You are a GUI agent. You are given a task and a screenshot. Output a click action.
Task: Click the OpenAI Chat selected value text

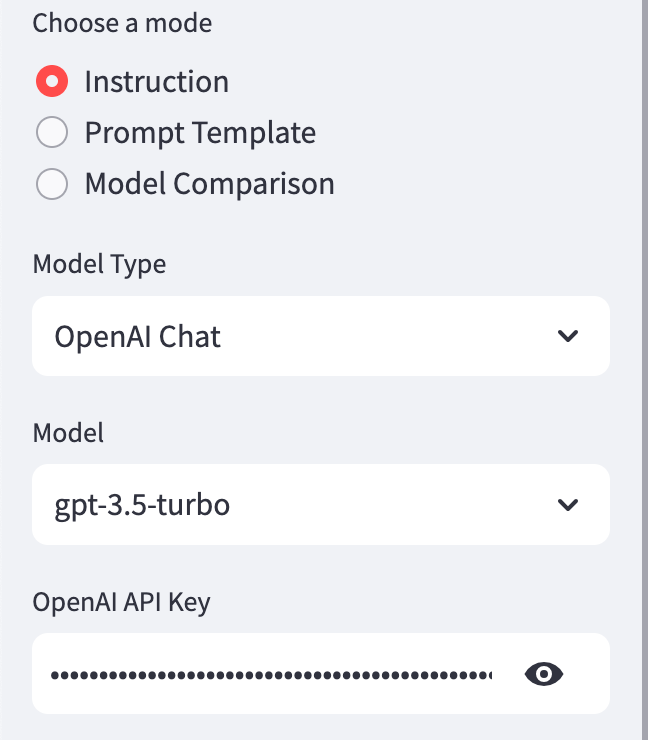point(138,336)
